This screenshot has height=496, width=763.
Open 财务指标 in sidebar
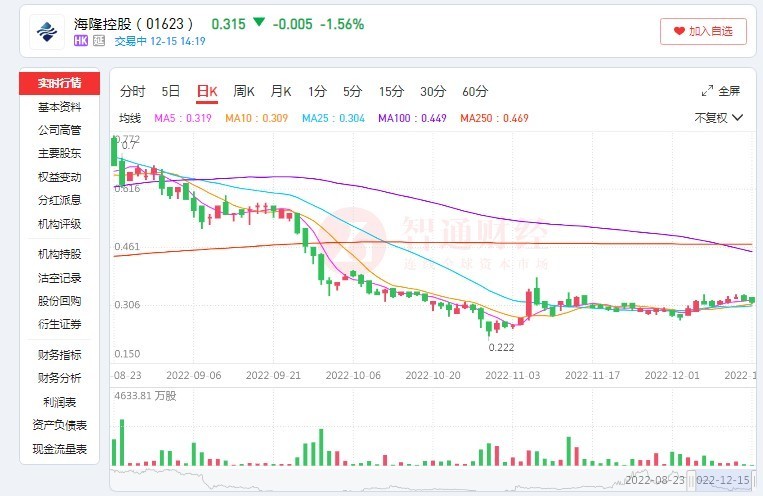59,355
